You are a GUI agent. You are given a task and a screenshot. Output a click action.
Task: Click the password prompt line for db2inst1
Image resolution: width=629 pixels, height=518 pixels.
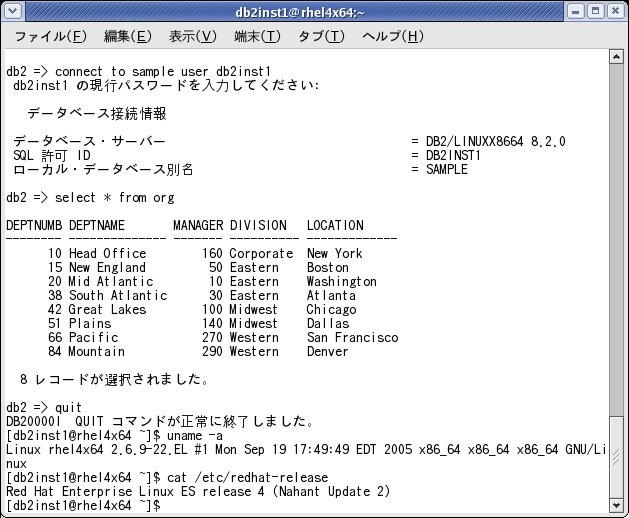(166, 86)
